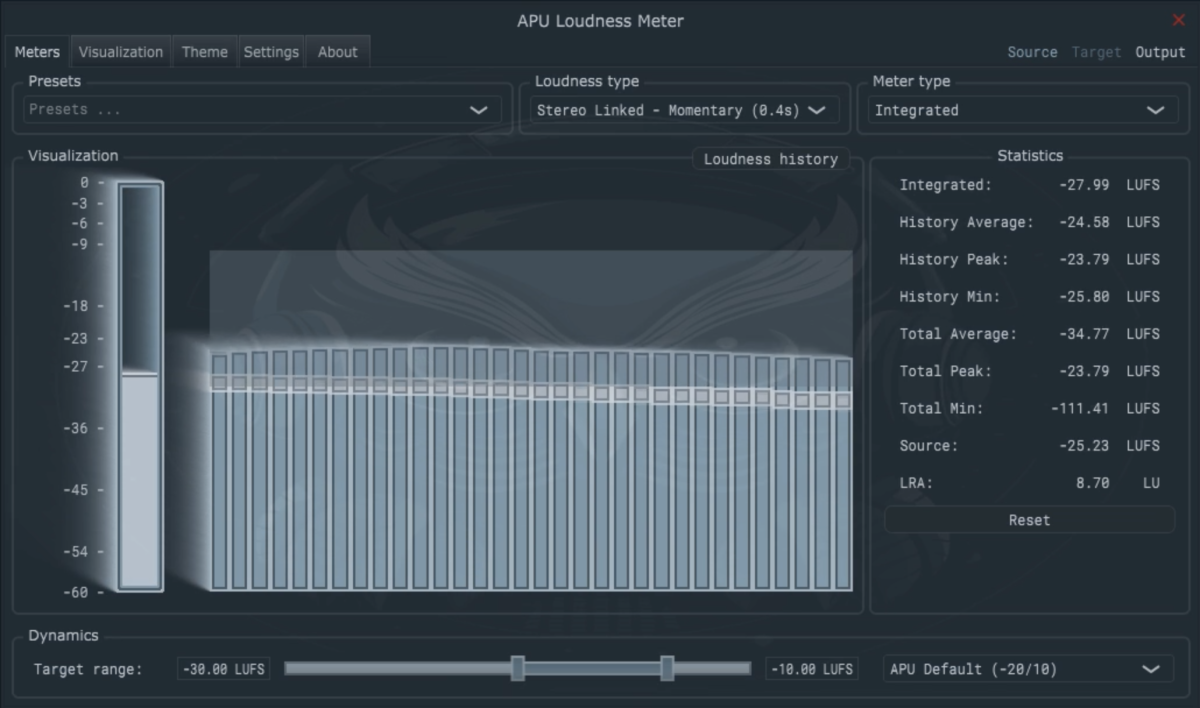Click the -18 scale mark
Viewport: 1200px width, 708px height.
[76, 306]
